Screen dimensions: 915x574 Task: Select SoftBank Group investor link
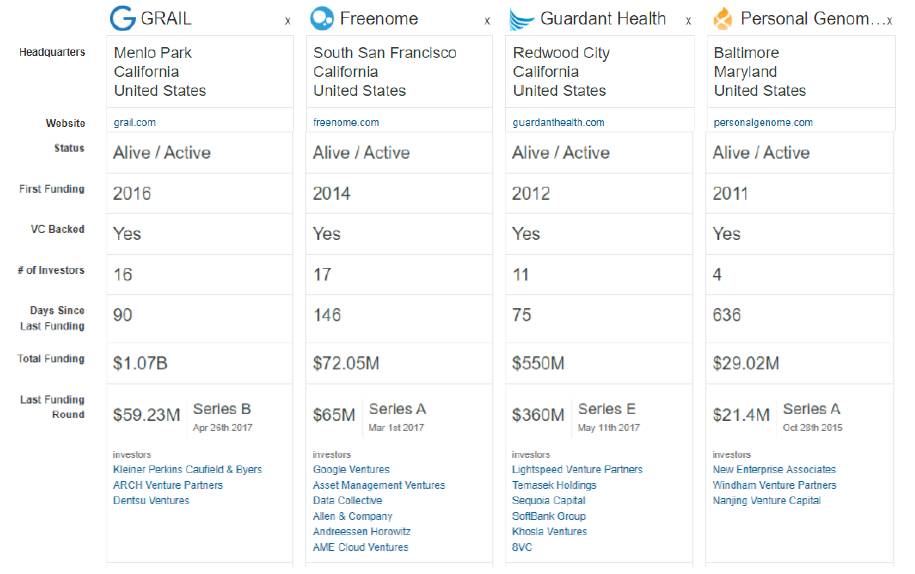coord(549,517)
